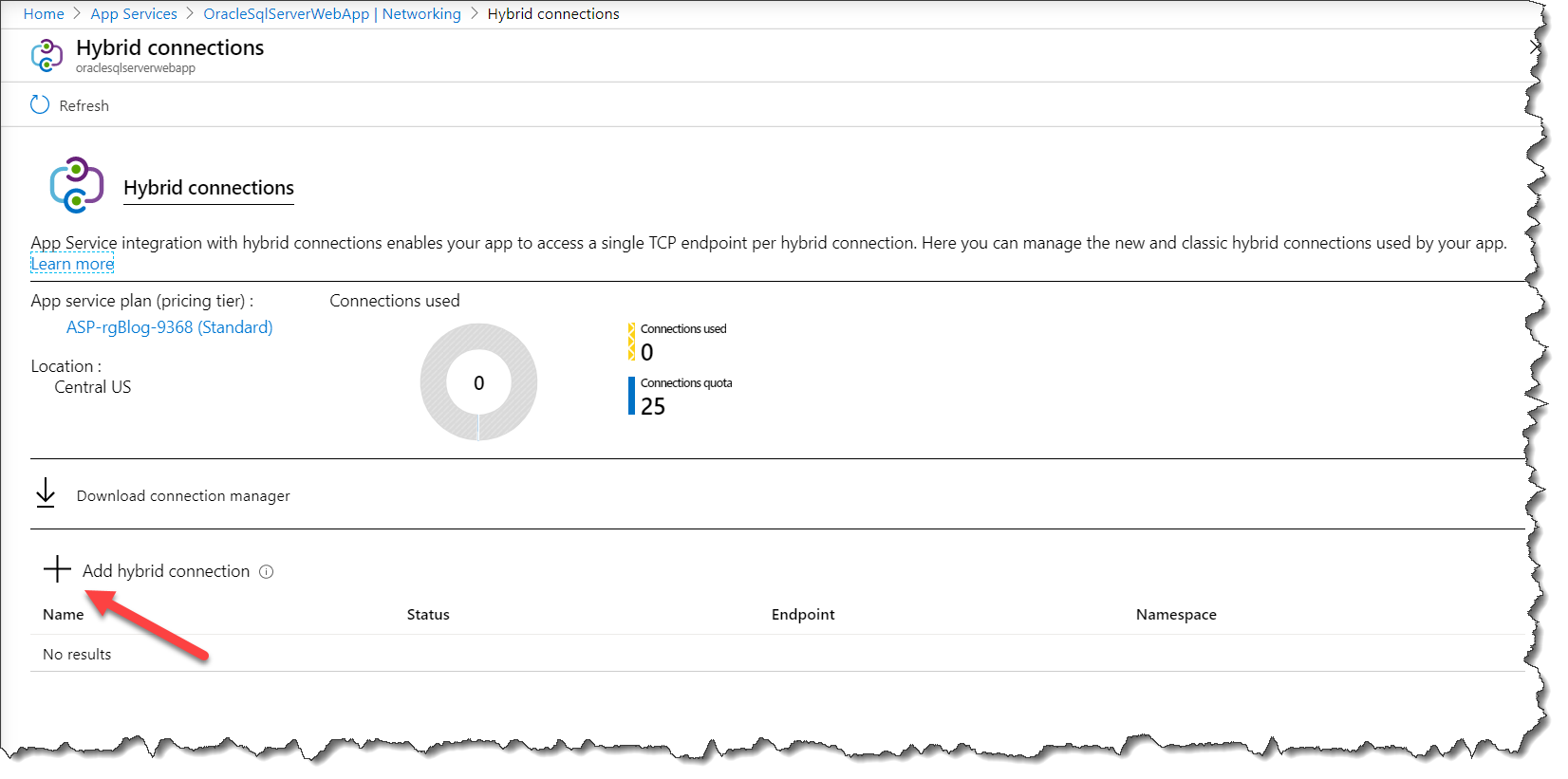This screenshot has height=779, width=1568.
Task: Click the circular Refresh arrow icon
Action: coord(40,104)
